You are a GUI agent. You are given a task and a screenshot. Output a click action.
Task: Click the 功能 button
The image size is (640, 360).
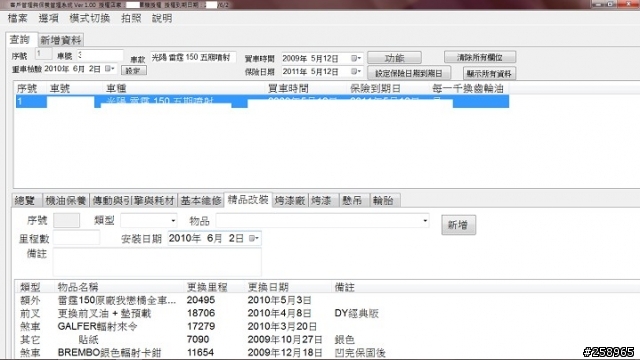coord(394,58)
